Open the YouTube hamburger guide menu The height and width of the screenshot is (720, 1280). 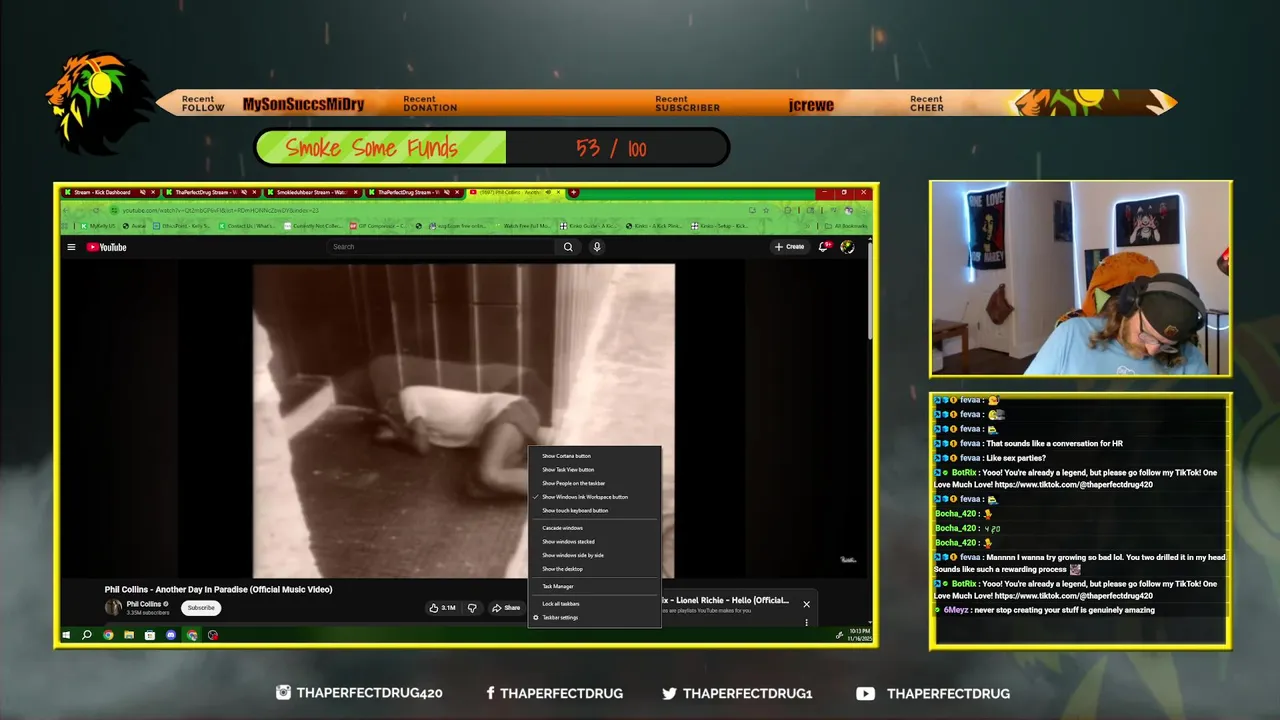click(x=71, y=247)
